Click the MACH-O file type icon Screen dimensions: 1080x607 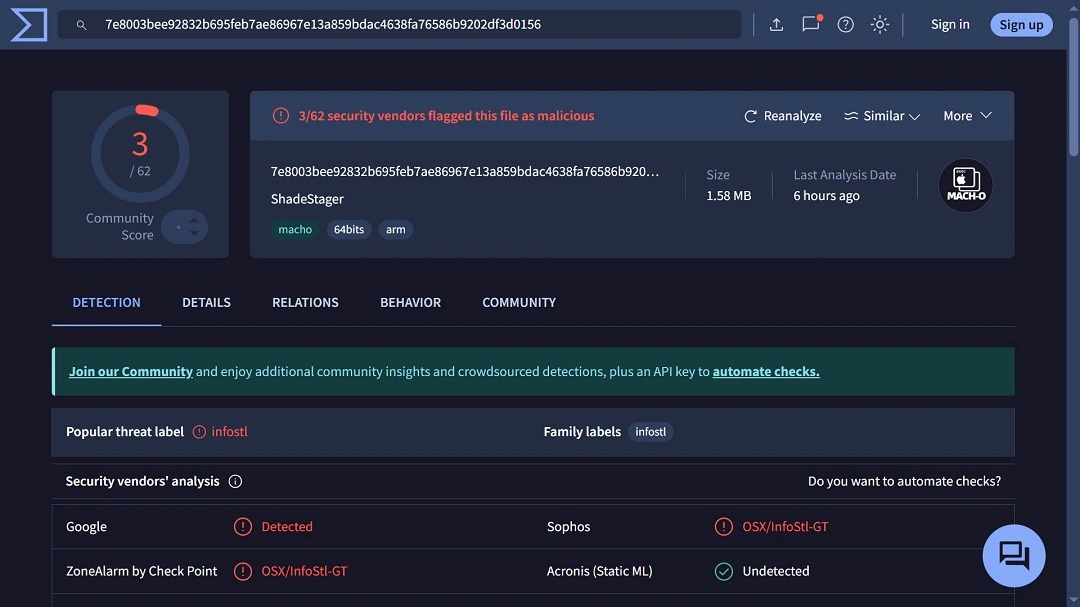tap(964, 185)
